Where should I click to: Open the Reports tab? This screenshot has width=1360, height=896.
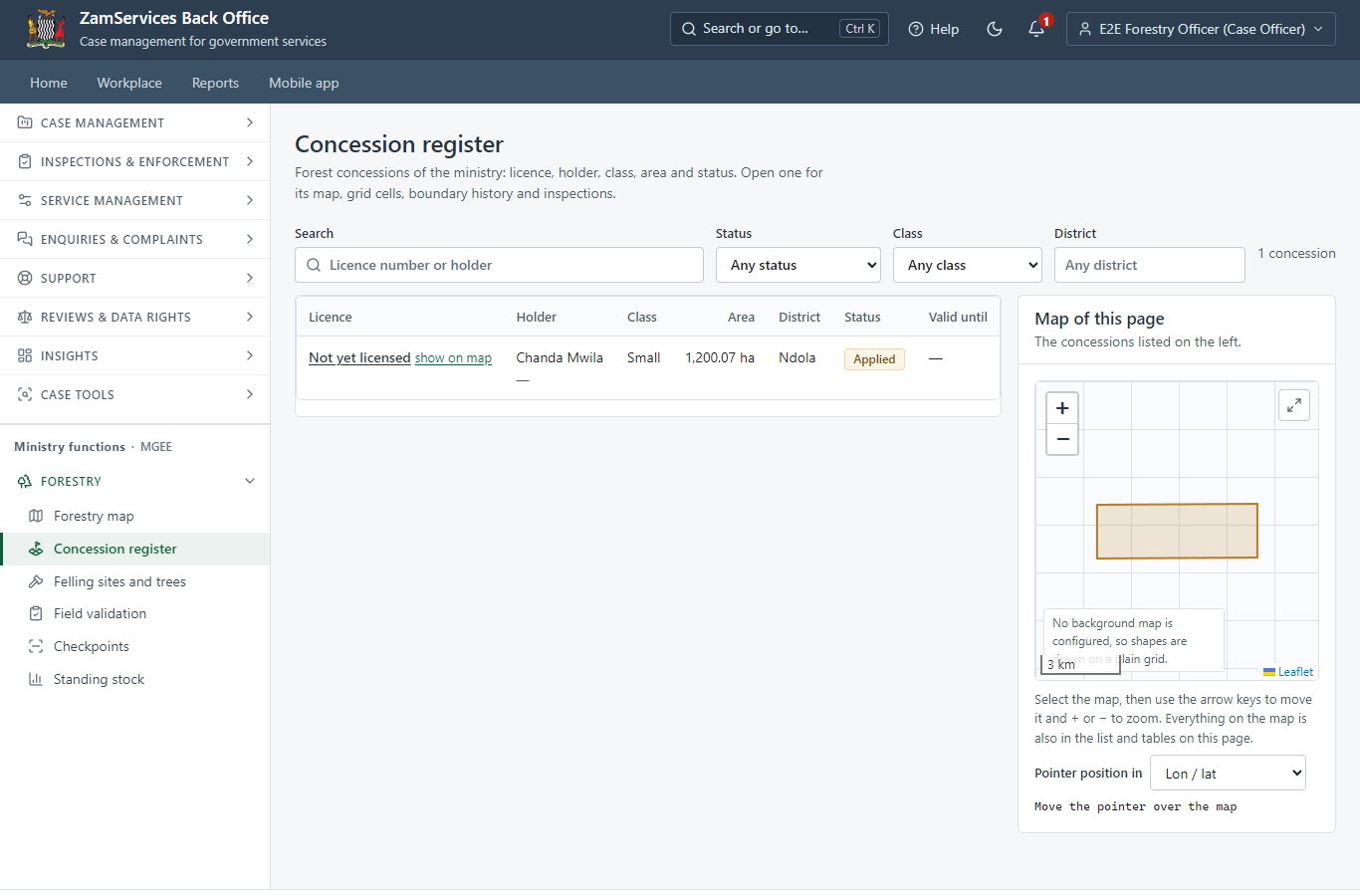point(215,83)
